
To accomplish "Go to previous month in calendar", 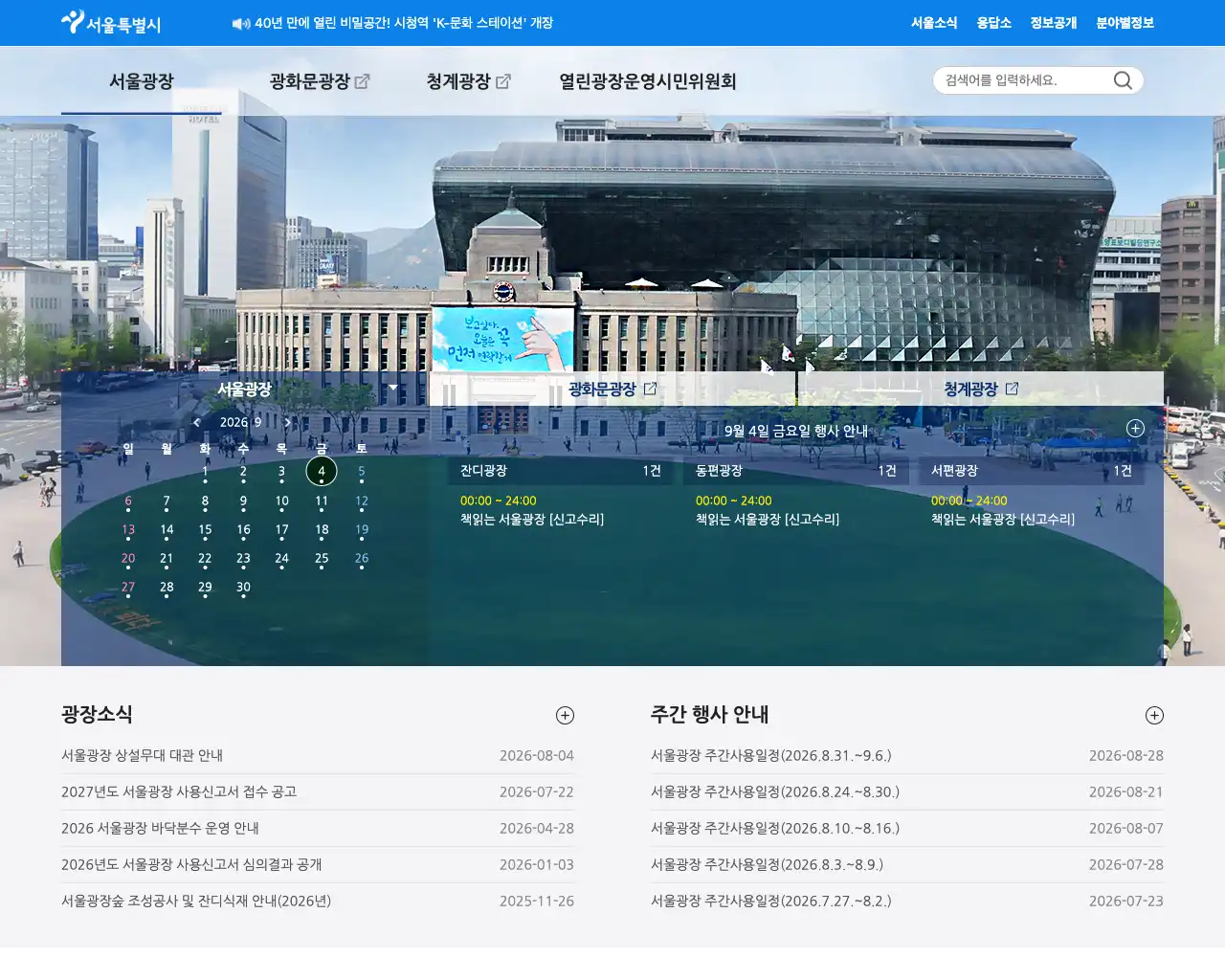I will [197, 422].
